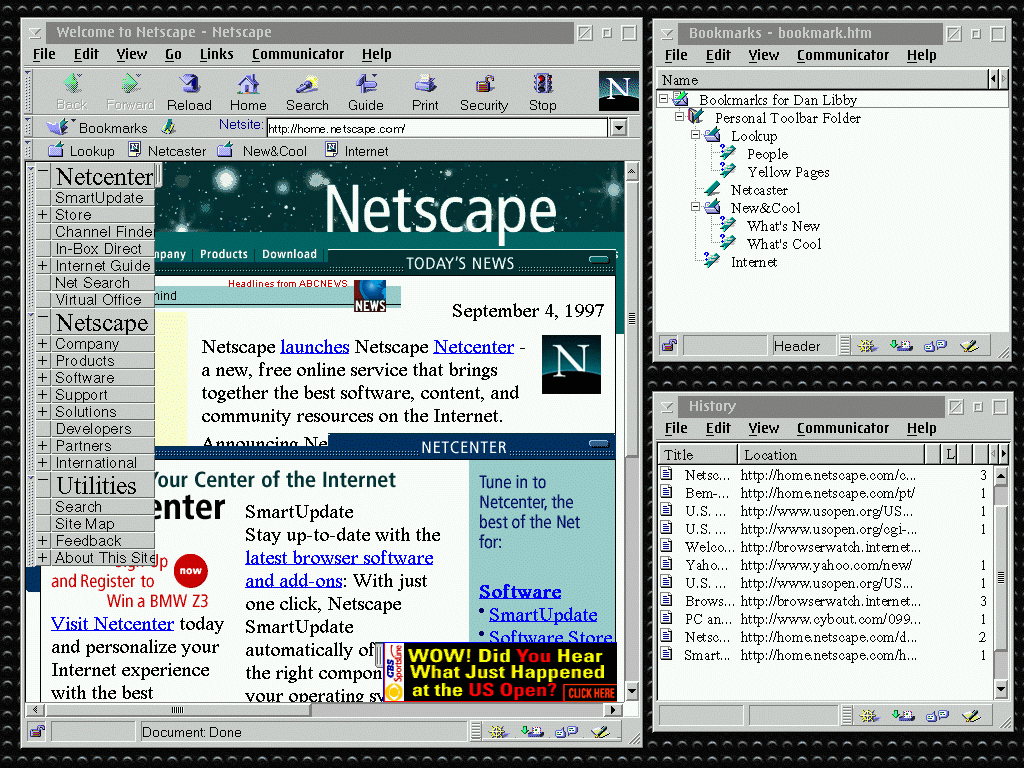Click the Netscape N logo throbber

pos(618,91)
